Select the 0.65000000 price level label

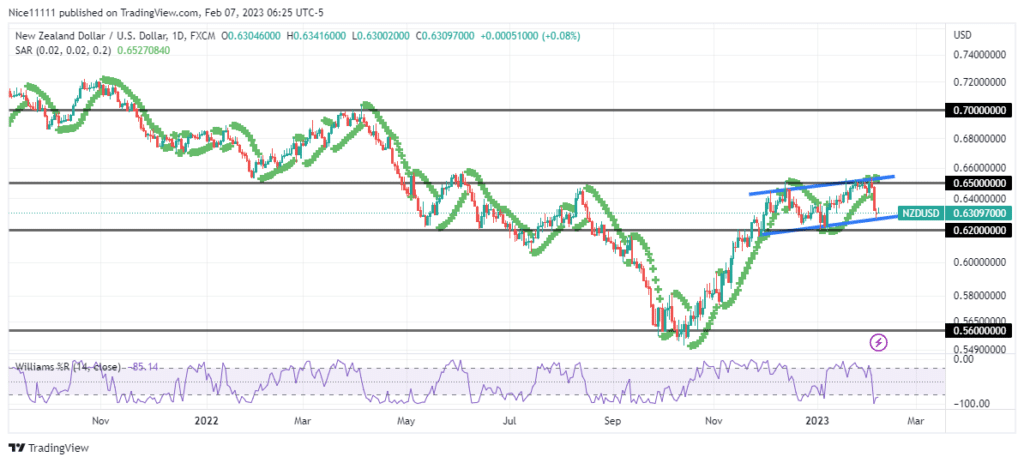979,184
